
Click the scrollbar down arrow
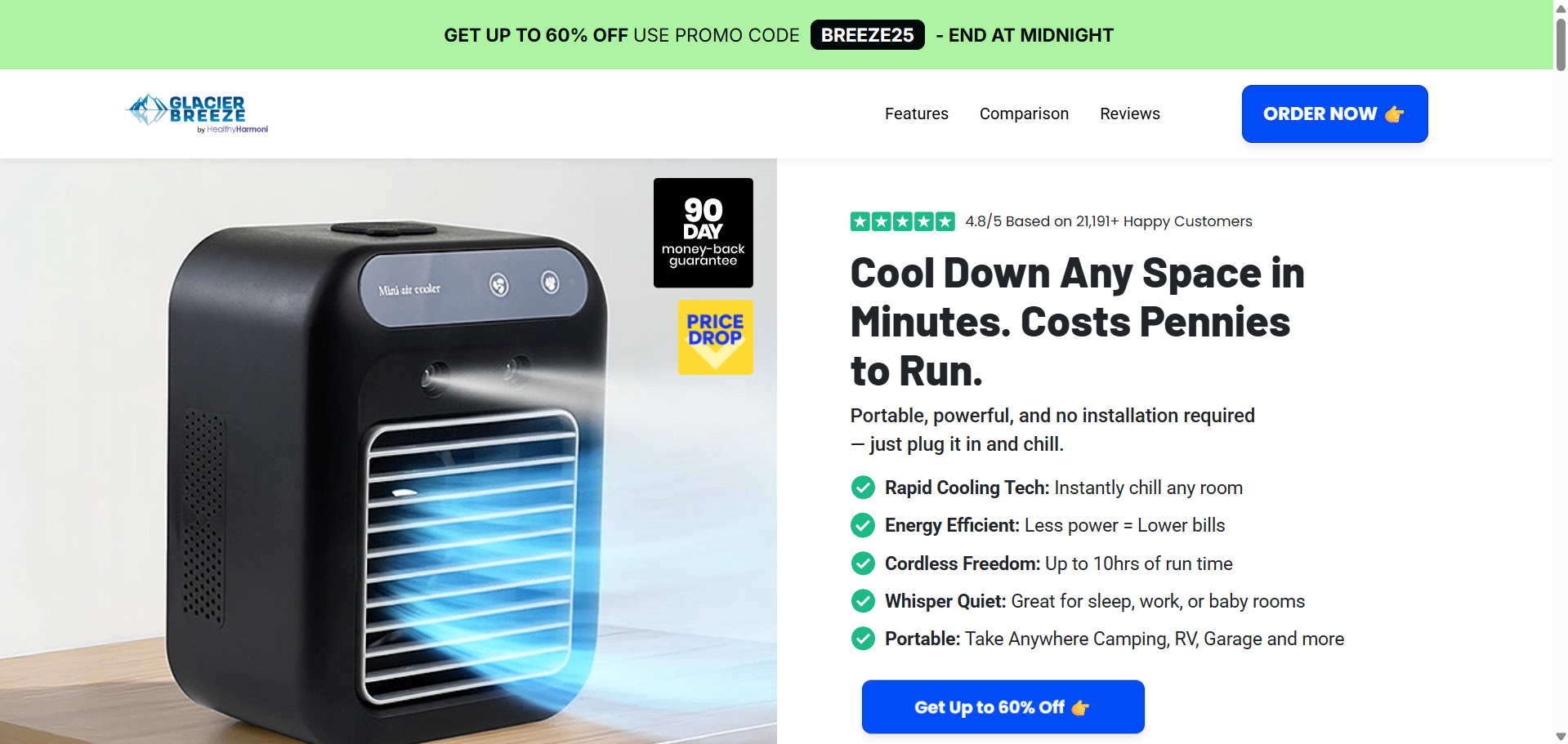[1561, 737]
